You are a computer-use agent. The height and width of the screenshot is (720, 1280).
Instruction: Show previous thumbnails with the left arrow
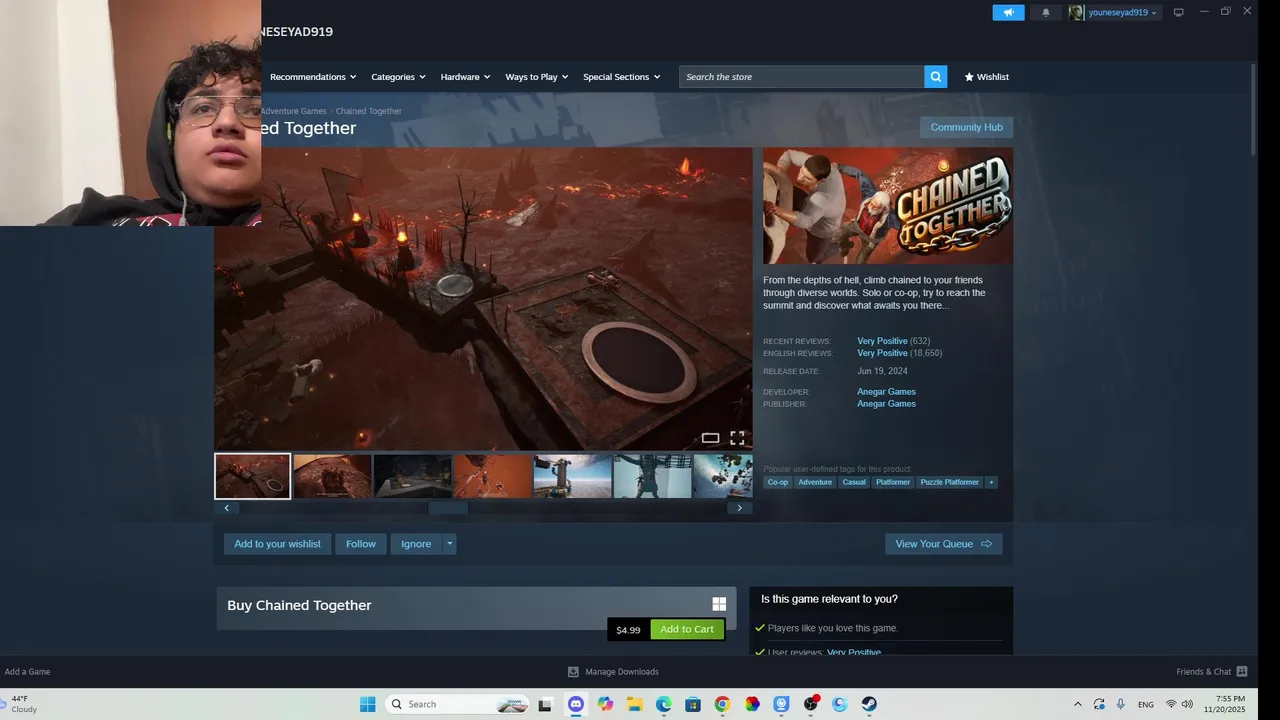[x=227, y=508]
